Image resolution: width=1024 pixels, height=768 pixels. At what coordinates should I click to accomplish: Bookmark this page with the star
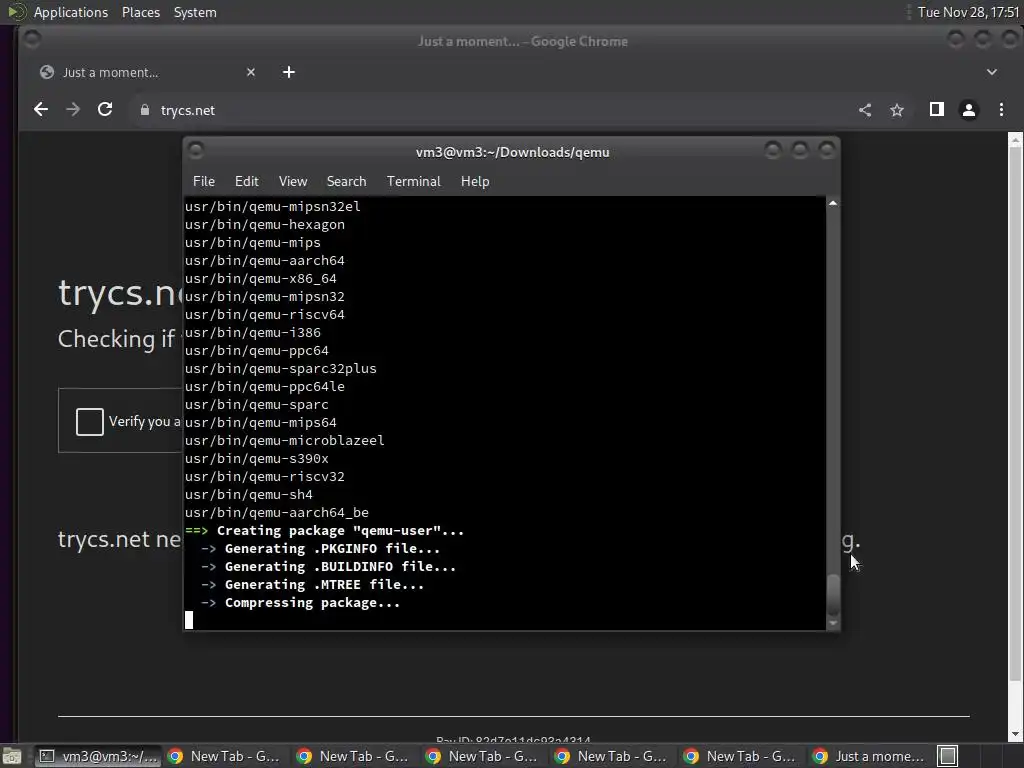[897, 110]
